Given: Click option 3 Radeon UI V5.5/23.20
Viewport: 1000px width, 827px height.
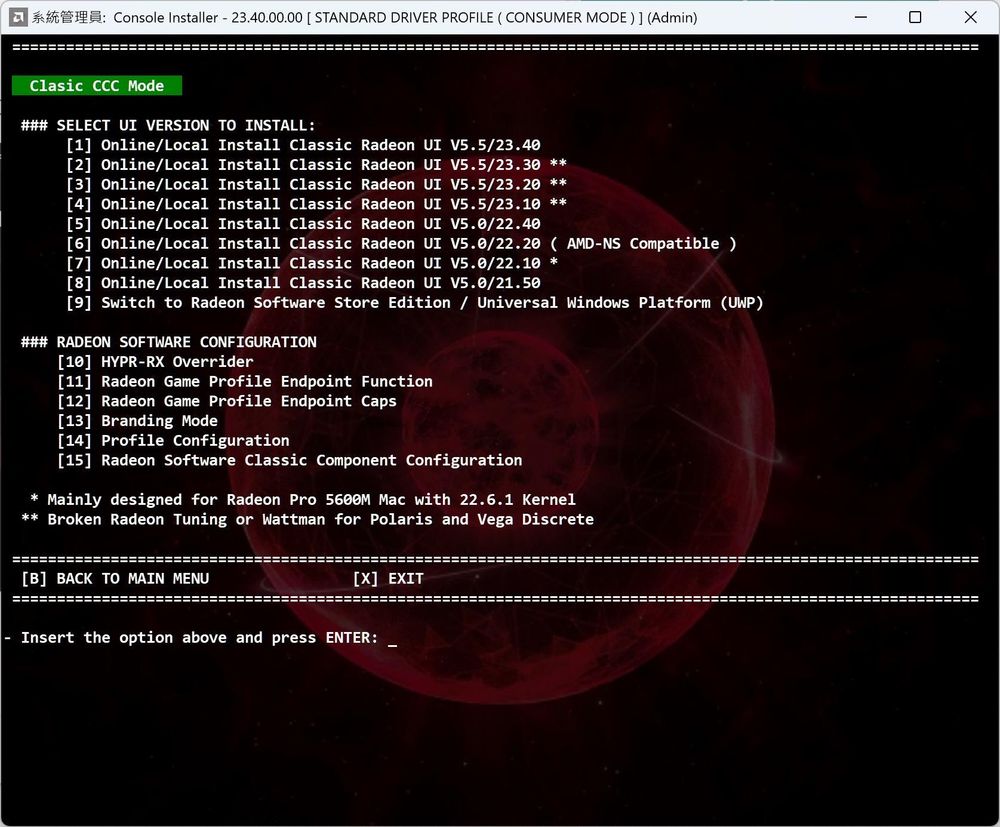Looking at the screenshot, I should click(x=303, y=184).
